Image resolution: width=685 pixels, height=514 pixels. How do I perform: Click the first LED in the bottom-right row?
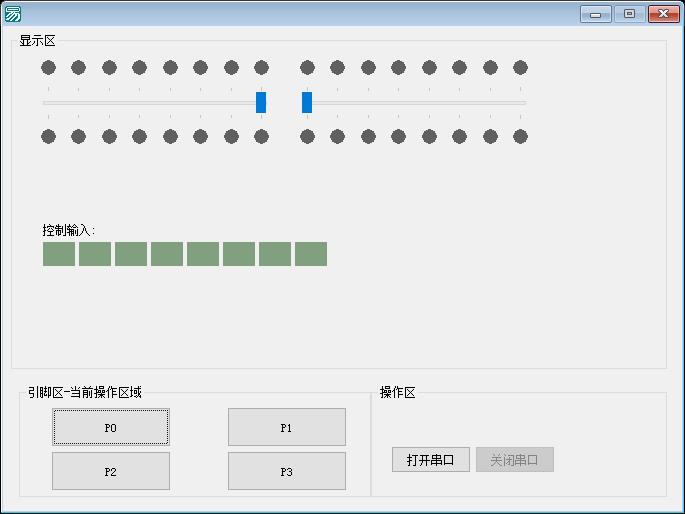(307, 137)
